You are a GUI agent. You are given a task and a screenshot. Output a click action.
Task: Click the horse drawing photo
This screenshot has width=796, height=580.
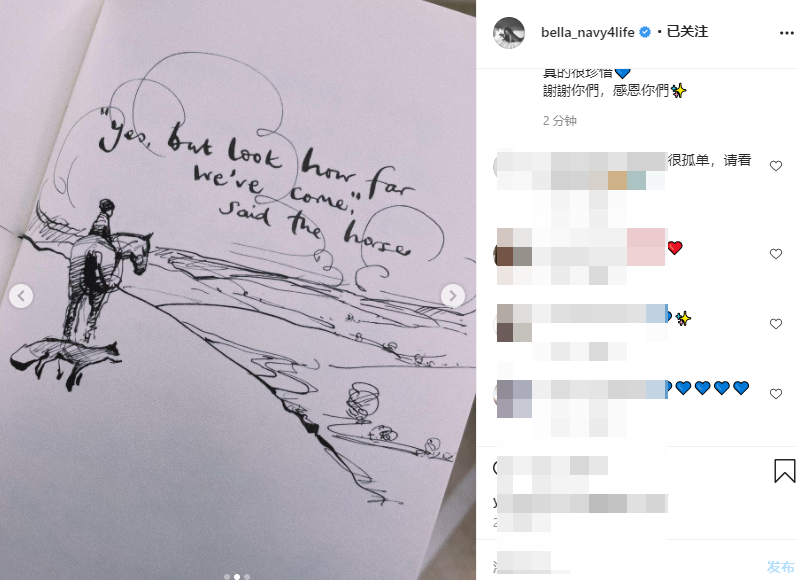238,290
